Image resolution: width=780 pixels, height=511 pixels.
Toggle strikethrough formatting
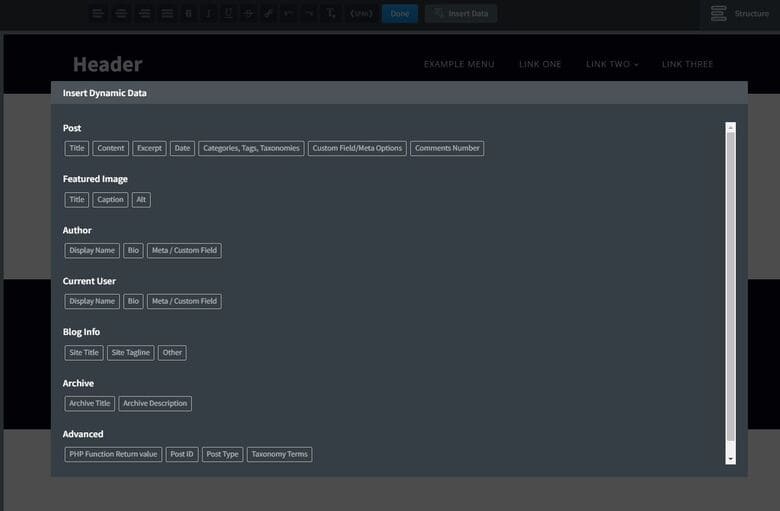tap(248, 13)
